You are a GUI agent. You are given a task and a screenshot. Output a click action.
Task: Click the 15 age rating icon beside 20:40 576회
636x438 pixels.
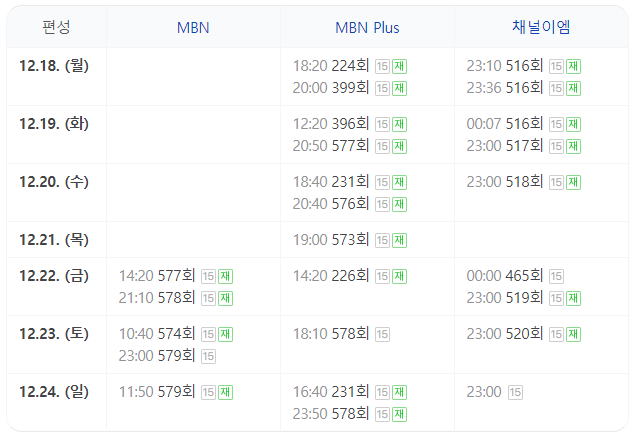point(382,204)
